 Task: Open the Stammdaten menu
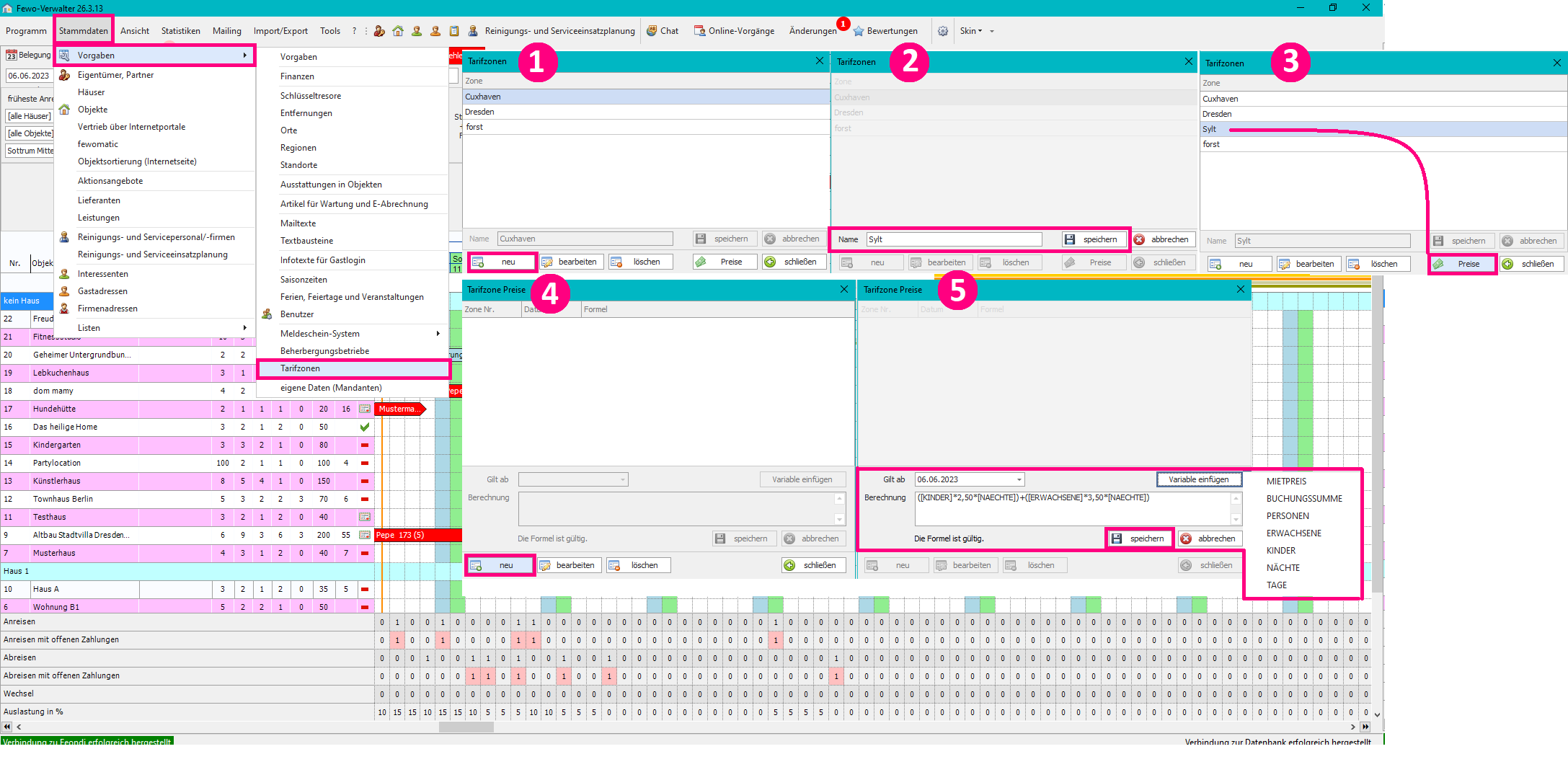84,31
